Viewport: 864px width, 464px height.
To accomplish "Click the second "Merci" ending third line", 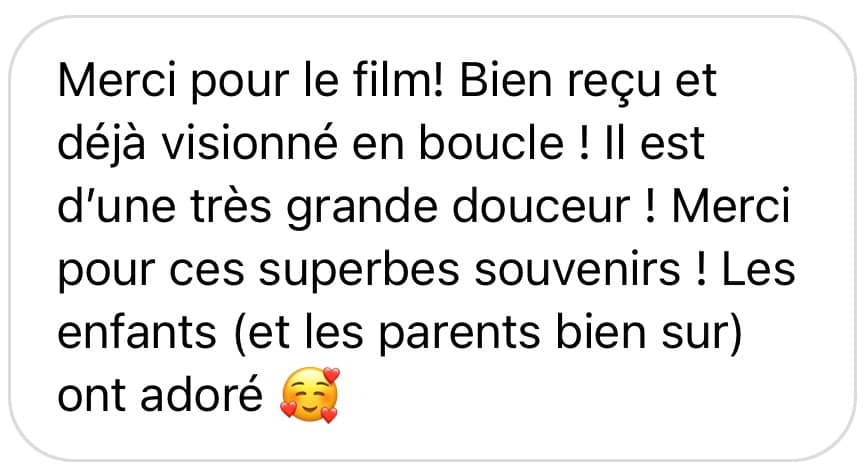I will pyautogui.click(x=731, y=206).
